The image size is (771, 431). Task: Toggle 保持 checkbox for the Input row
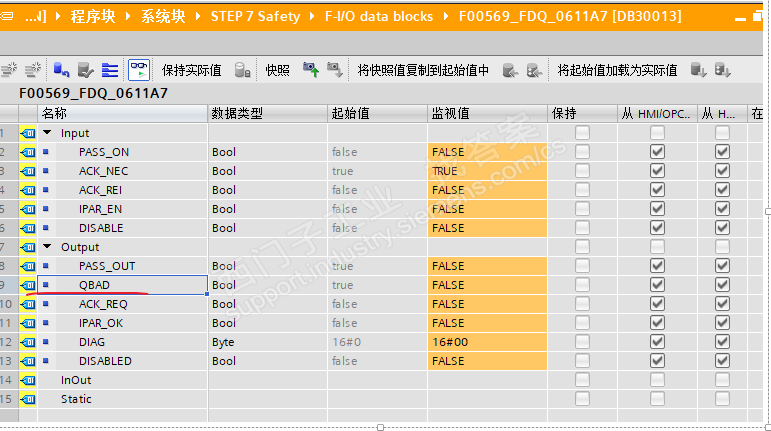tap(582, 133)
